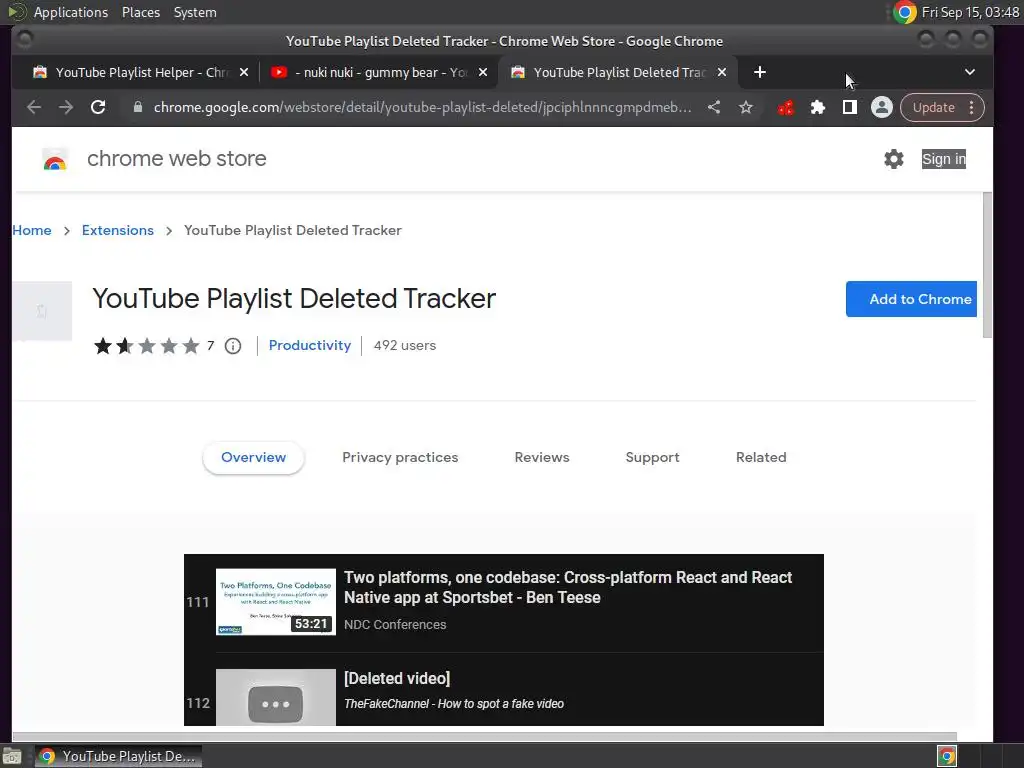Open the Applications menu
1024x768 pixels.
point(71,12)
